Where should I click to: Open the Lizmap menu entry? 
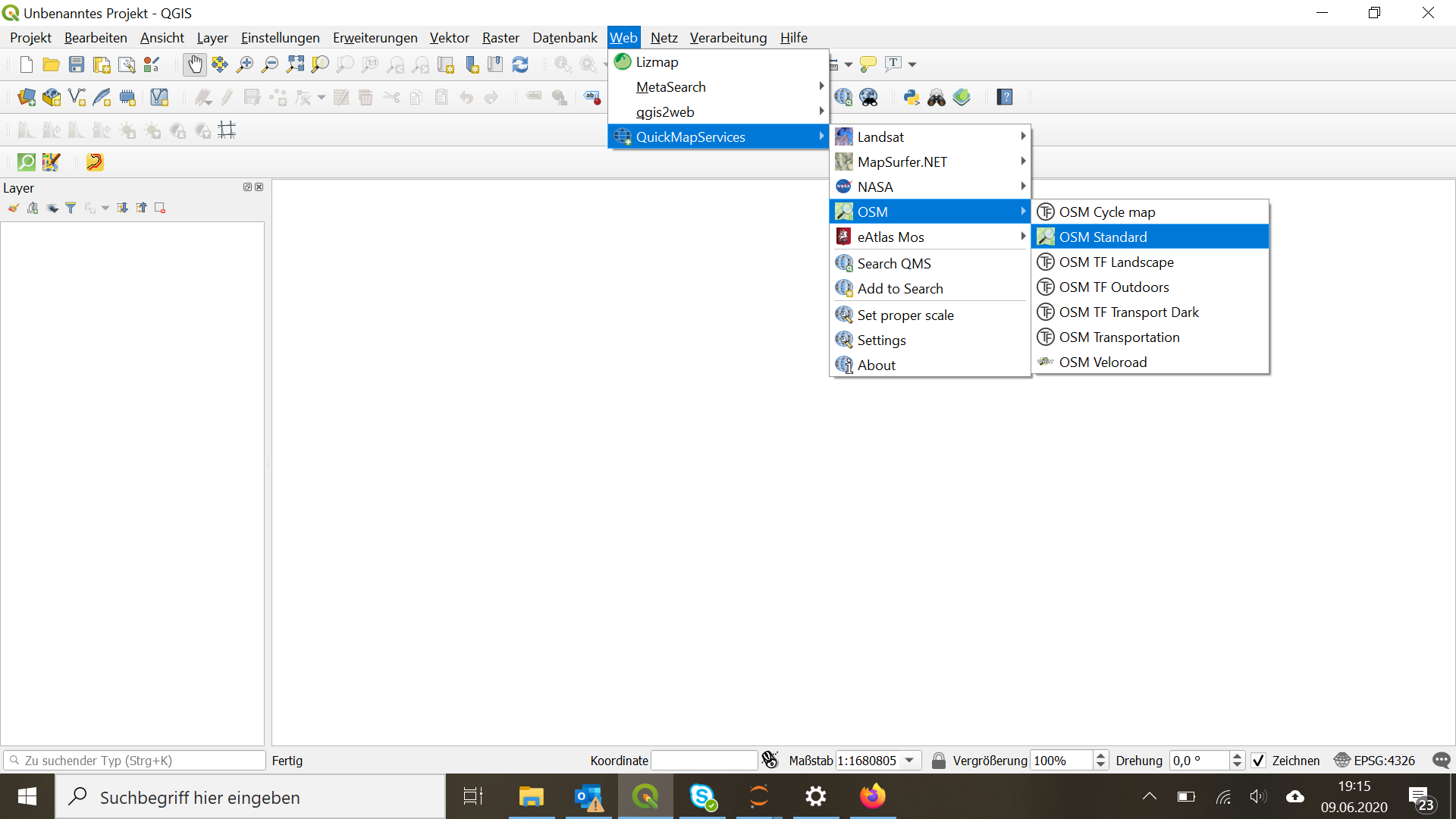coord(718,61)
